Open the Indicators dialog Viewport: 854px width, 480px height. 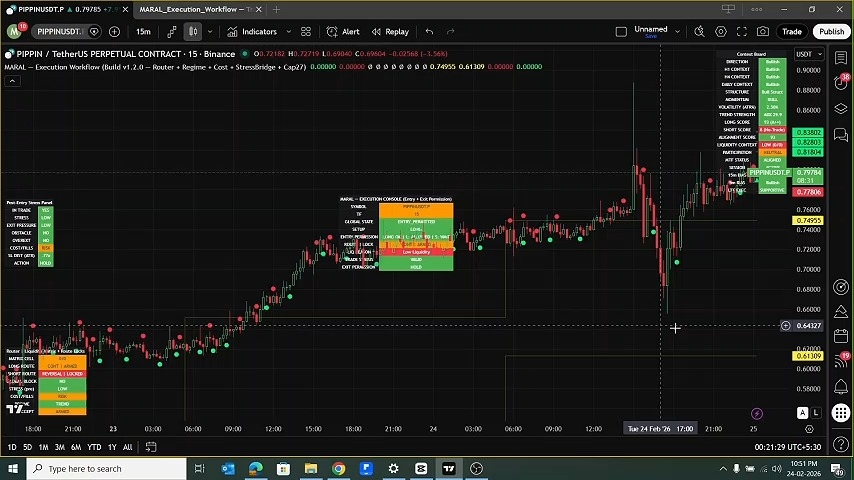(x=252, y=32)
